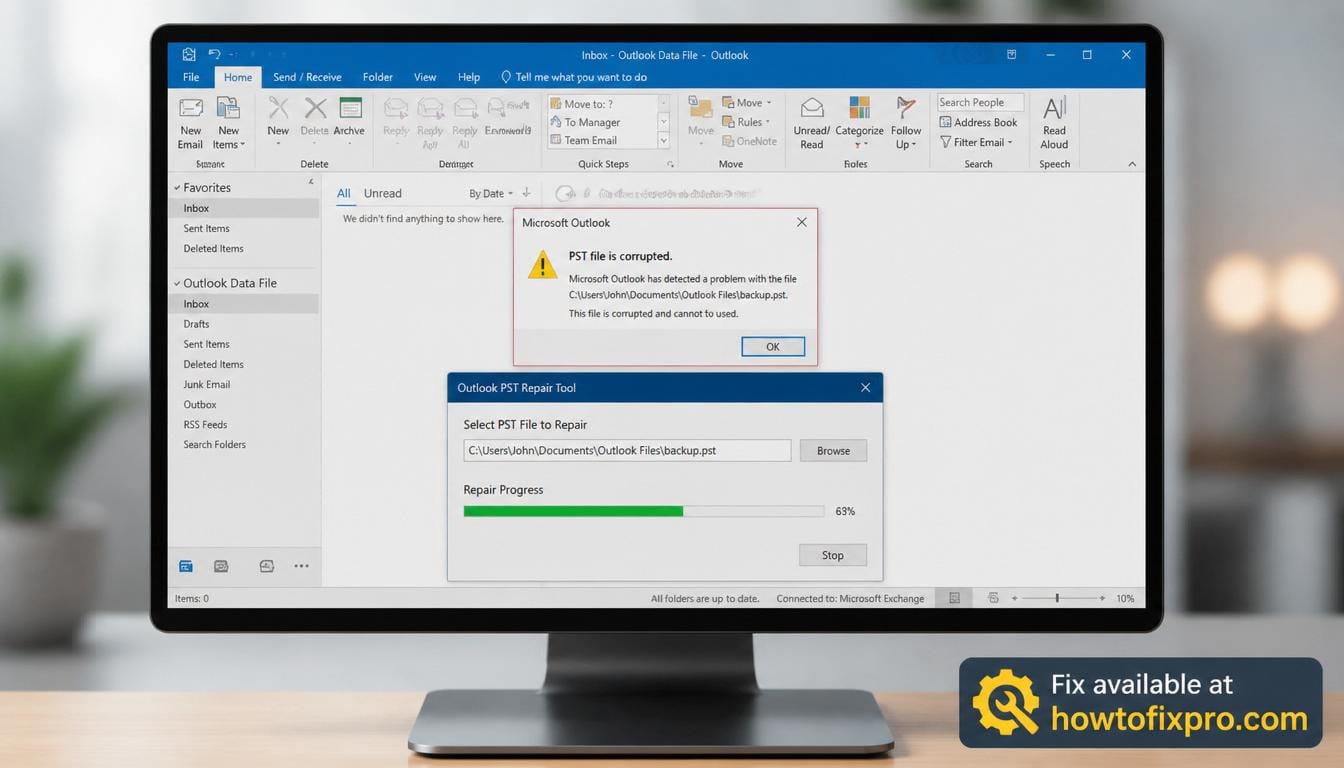
Task: Open the View ribbon tab
Action: [425, 77]
